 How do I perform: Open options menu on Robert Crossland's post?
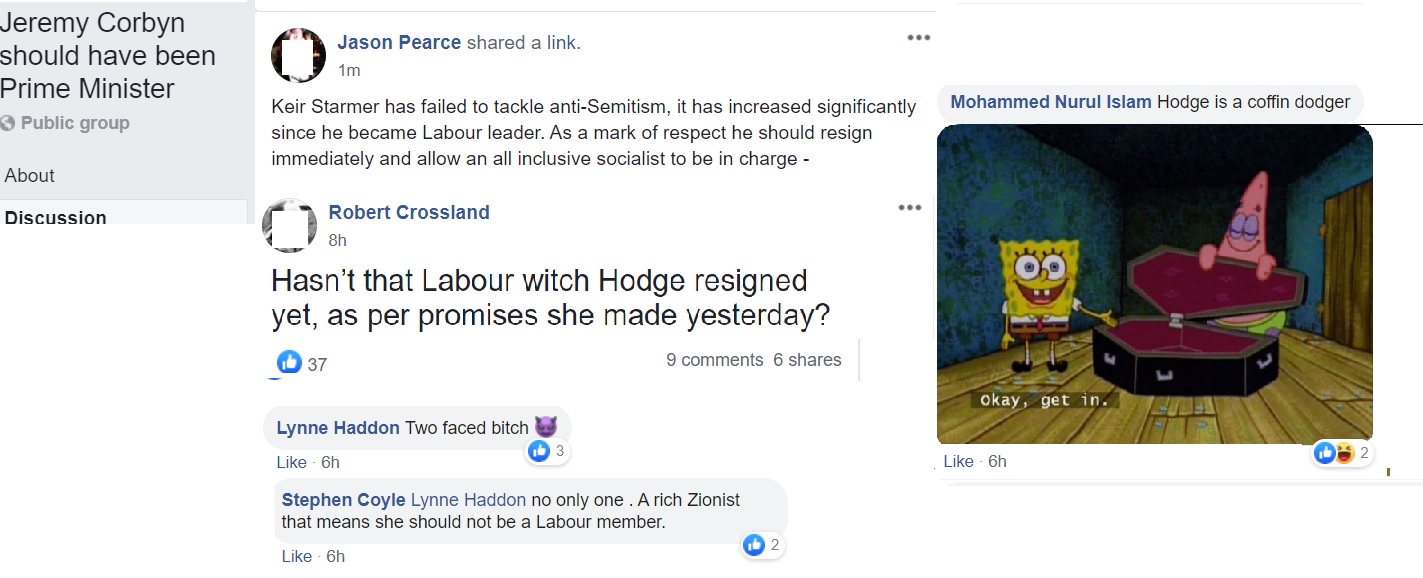coord(909,208)
